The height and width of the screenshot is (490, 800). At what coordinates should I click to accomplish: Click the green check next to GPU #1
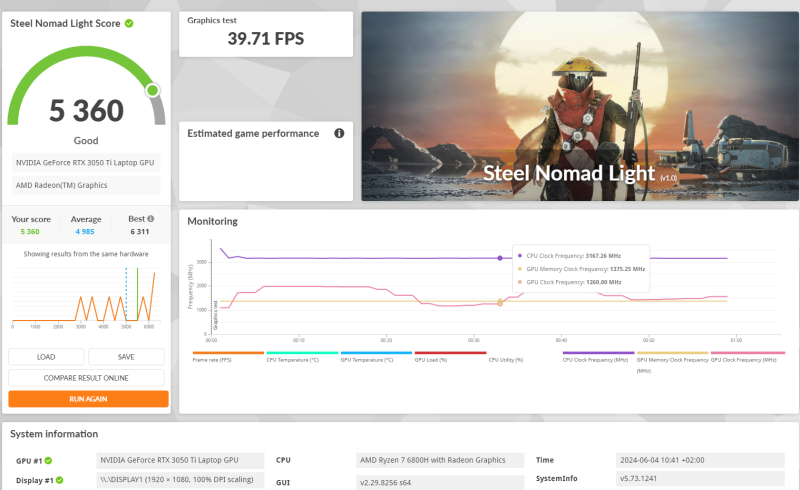click(48, 460)
